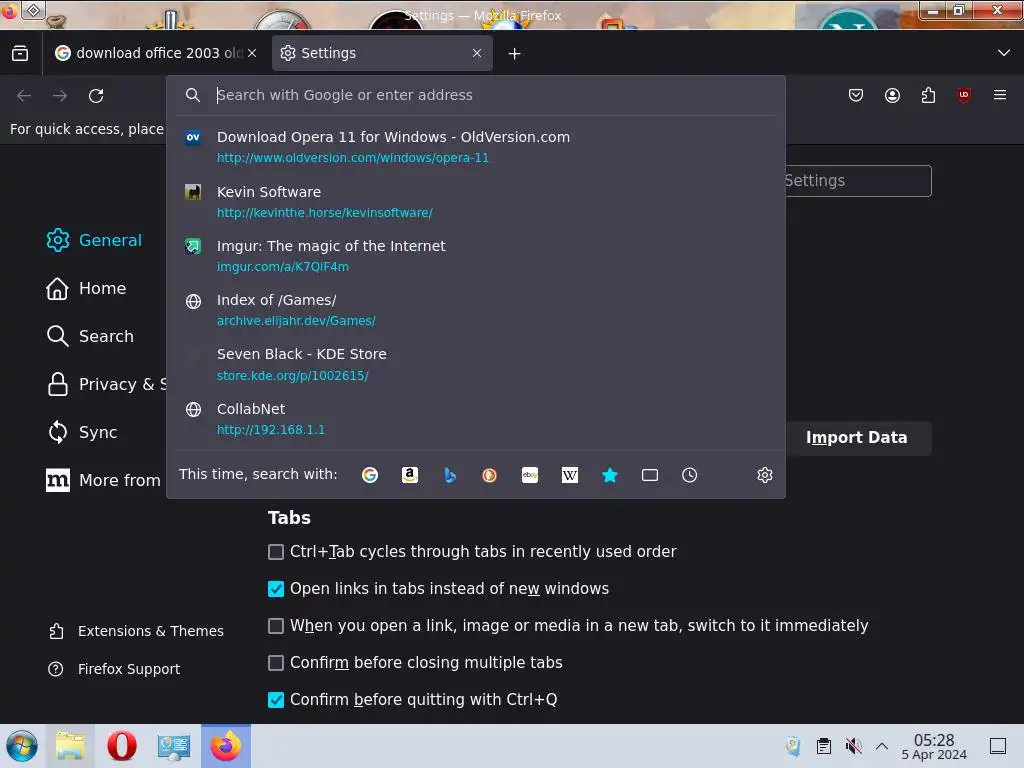This screenshot has height=768, width=1024.
Task: Open Extensions & Themes link
Action: pos(136,631)
